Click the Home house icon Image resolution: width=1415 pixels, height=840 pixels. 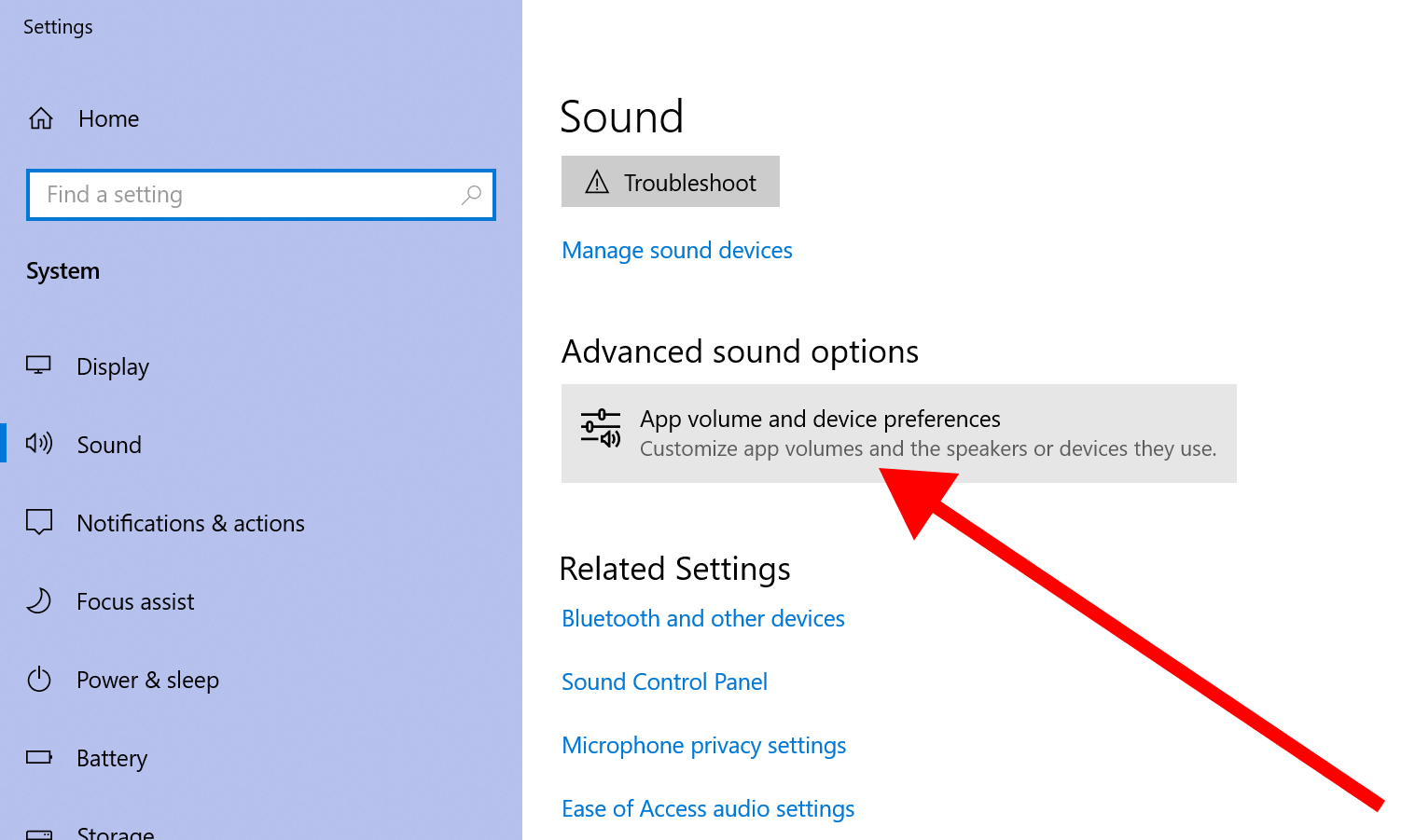click(x=41, y=118)
